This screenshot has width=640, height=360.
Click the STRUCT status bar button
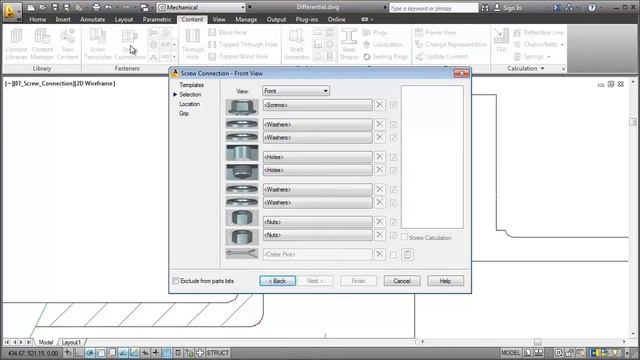[x=218, y=353]
